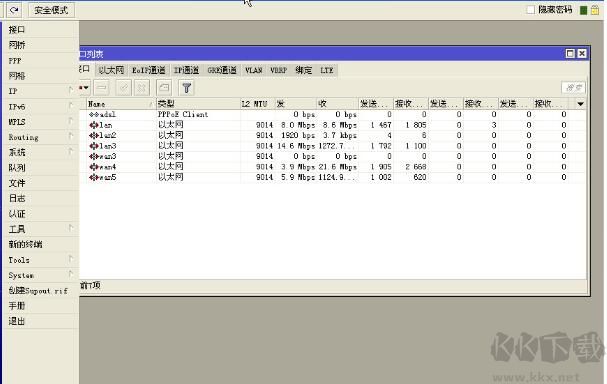Sort by the Name column header
This screenshot has height=384, width=607.
(x=120, y=104)
